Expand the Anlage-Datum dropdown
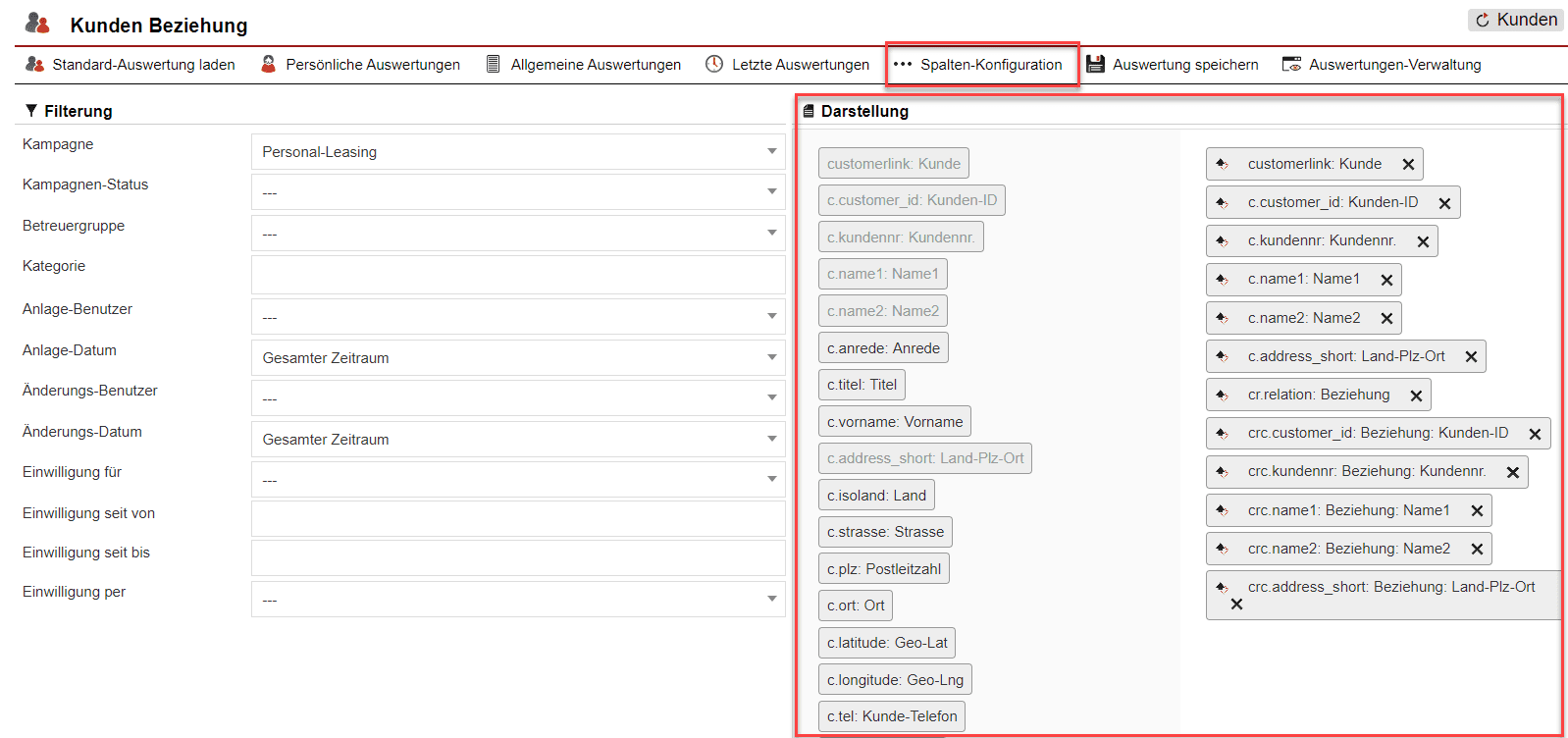The height and width of the screenshot is (738, 1568). point(518,358)
